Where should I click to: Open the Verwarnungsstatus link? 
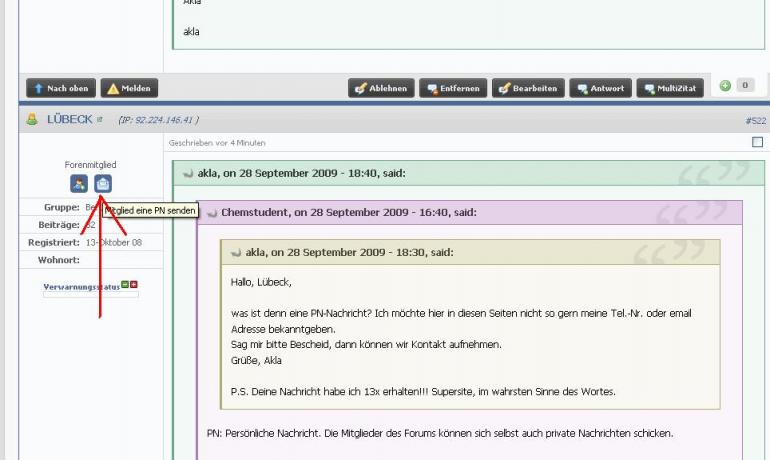pyautogui.click(x=82, y=287)
